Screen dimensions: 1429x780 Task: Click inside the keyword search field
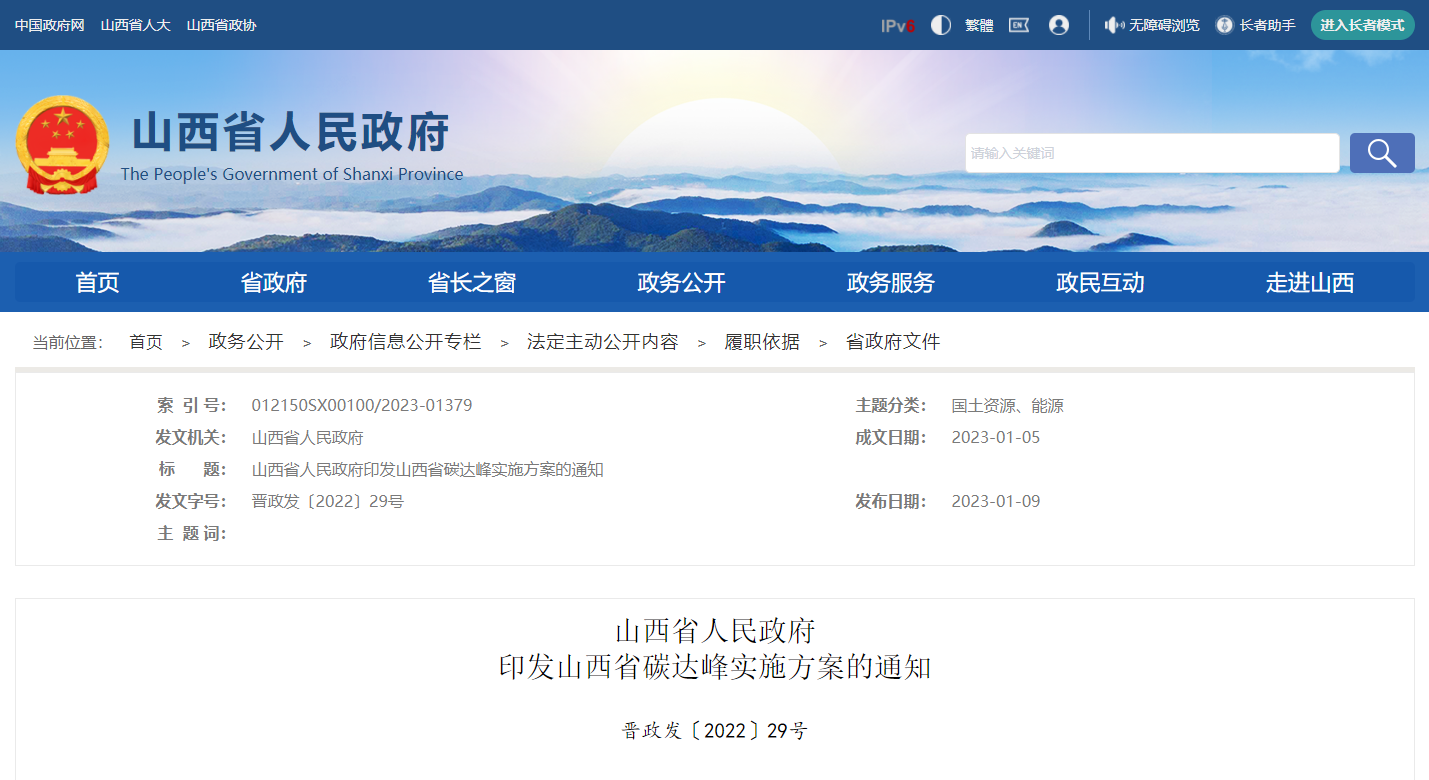(x=1150, y=152)
